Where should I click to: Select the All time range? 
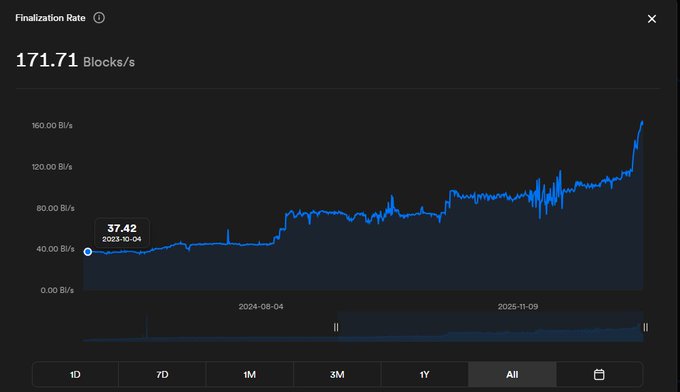(x=512, y=374)
